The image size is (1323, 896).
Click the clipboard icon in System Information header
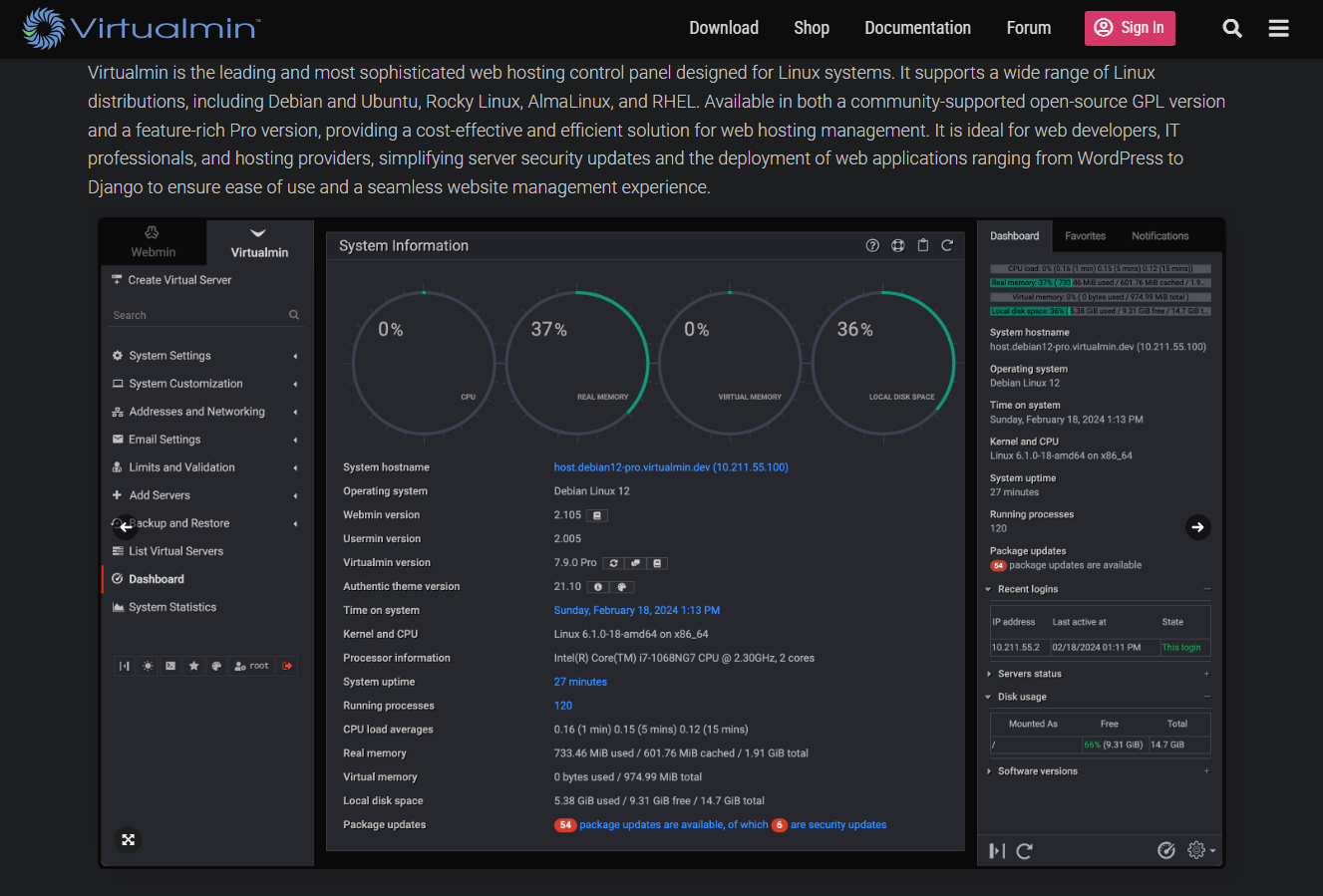point(923,245)
